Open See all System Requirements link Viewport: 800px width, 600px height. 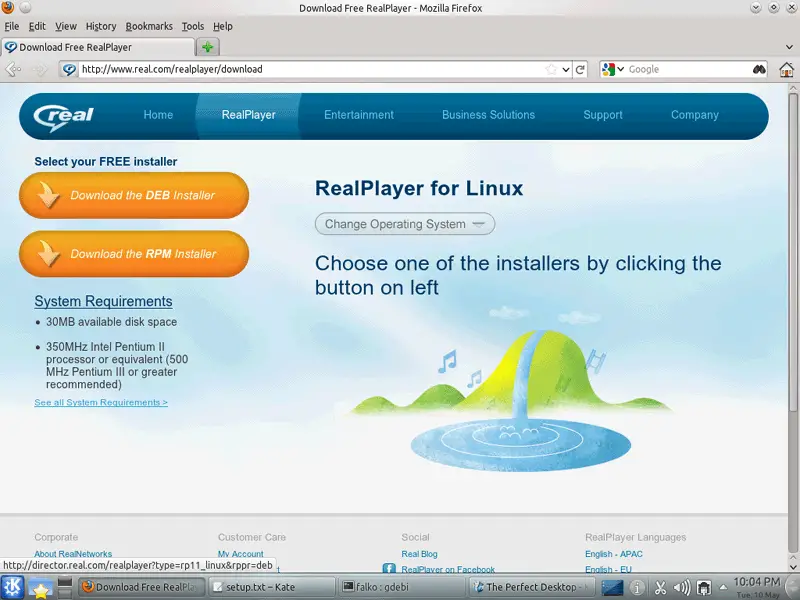(101, 403)
